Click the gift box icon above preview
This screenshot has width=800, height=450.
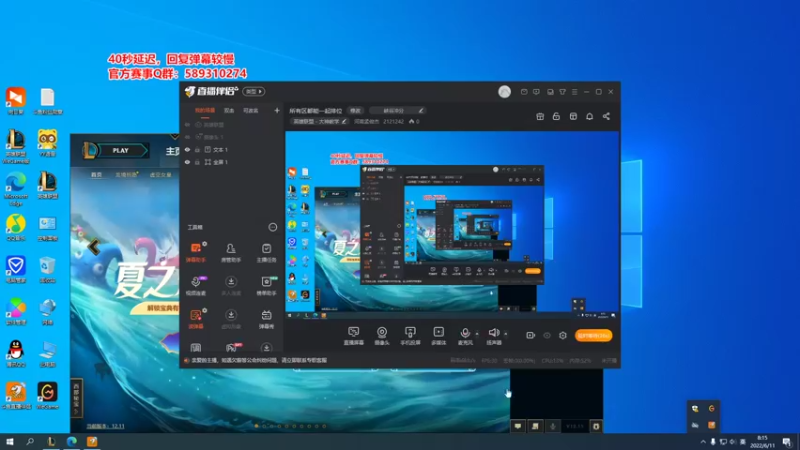(x=540, y=116)
